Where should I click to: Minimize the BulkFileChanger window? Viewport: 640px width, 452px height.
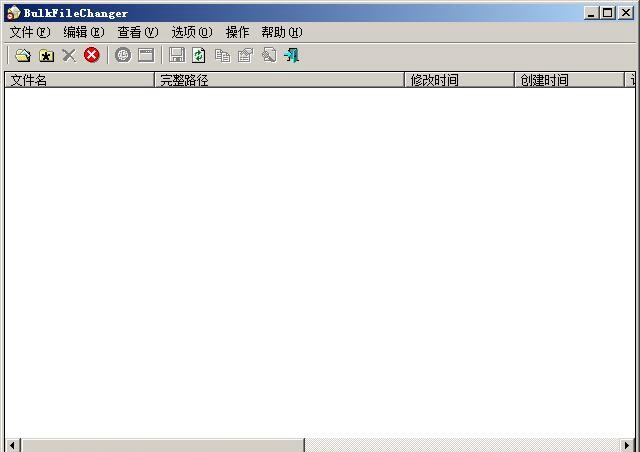coord(591,13)
